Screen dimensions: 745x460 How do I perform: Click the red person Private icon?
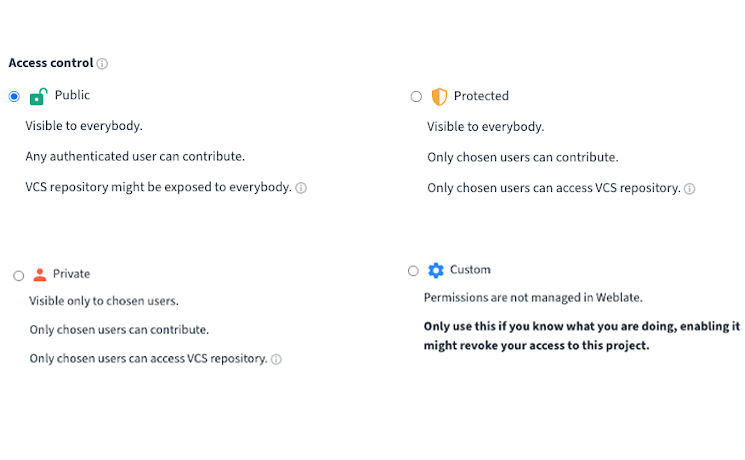(40, 275)
